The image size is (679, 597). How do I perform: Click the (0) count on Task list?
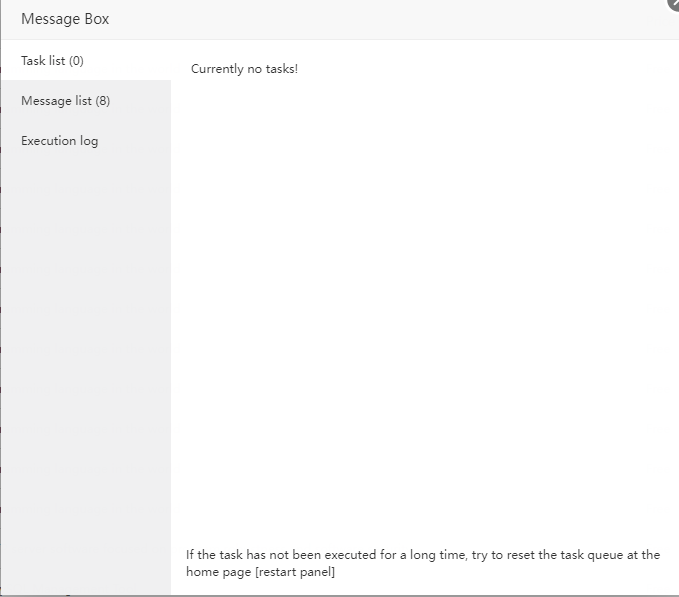76,61
